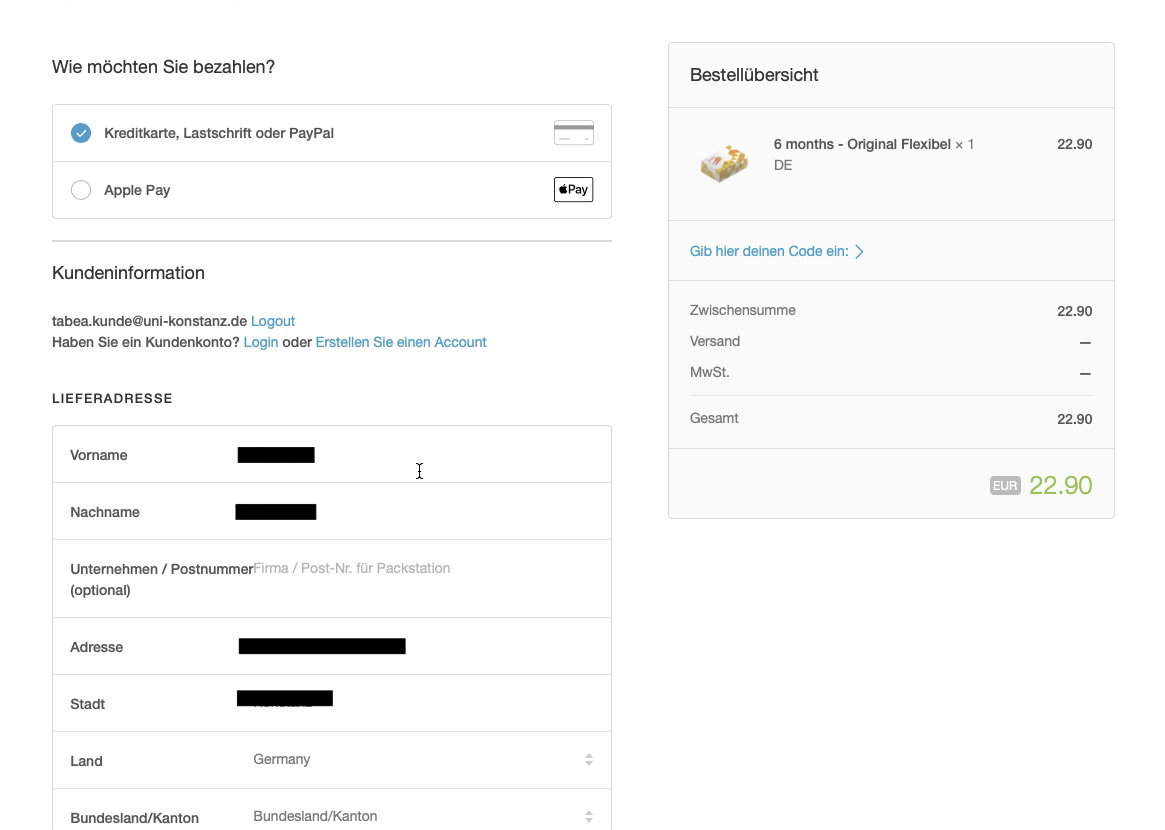Click the EUR currency badge
This screenshot has width=1165, height=830.
tap(1005, 486)
